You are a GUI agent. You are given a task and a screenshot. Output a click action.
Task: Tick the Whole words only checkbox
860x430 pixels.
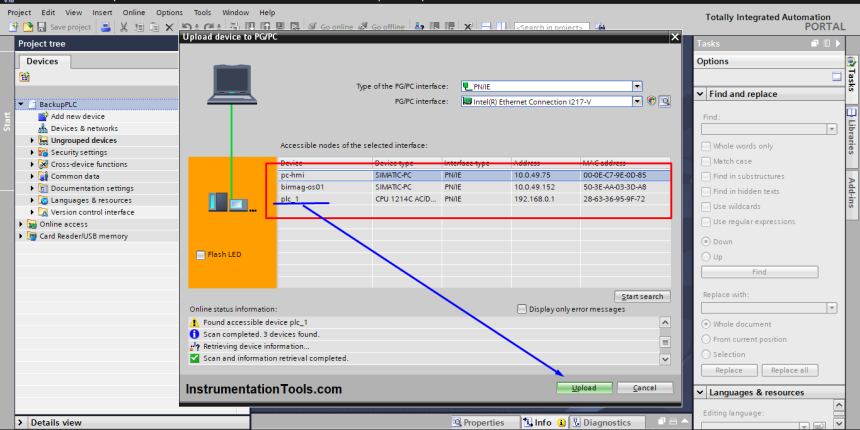click(706, 146)
